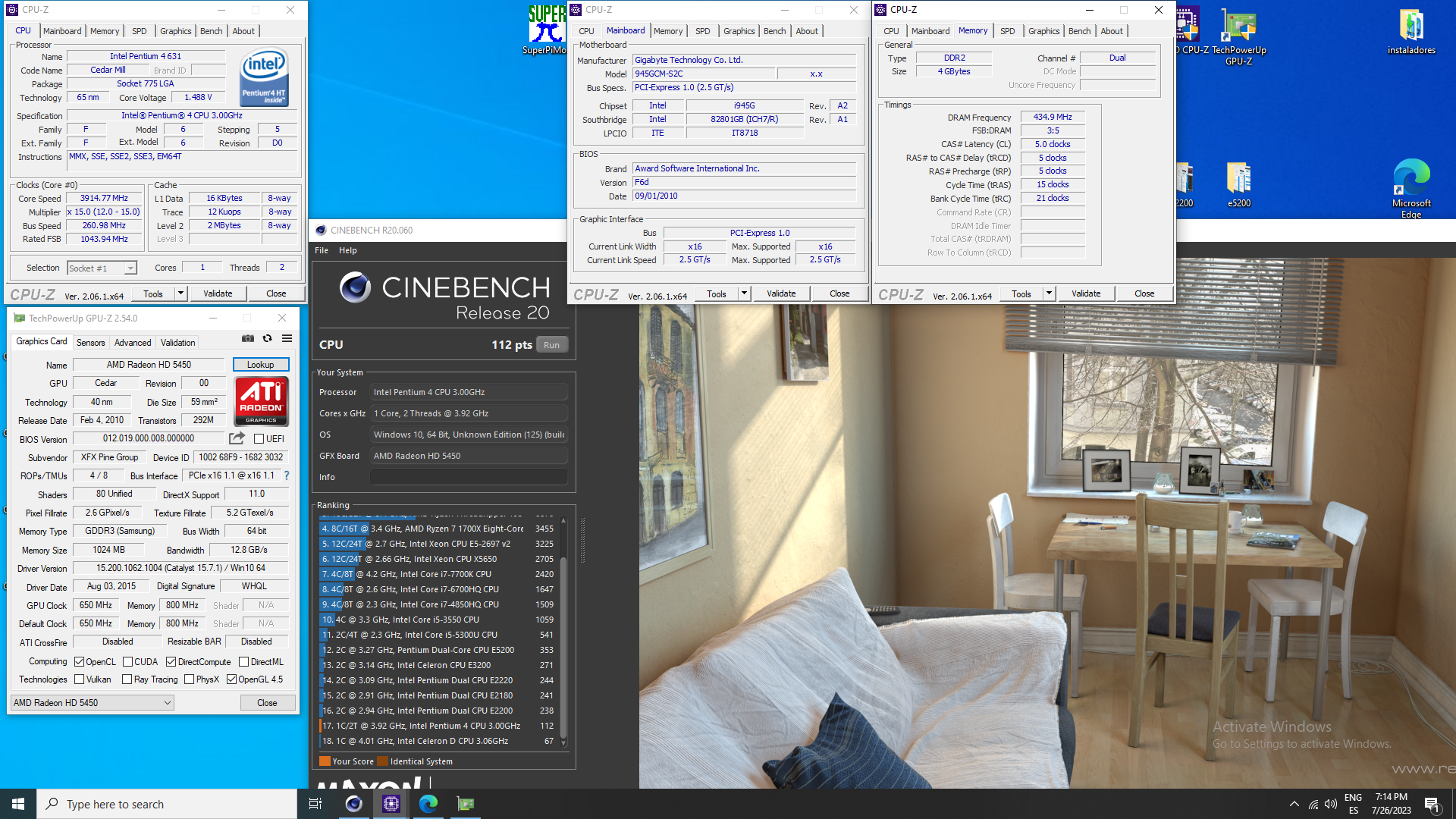Toggle the UEFI checkbox in GPU-Z

click(259, 439)
